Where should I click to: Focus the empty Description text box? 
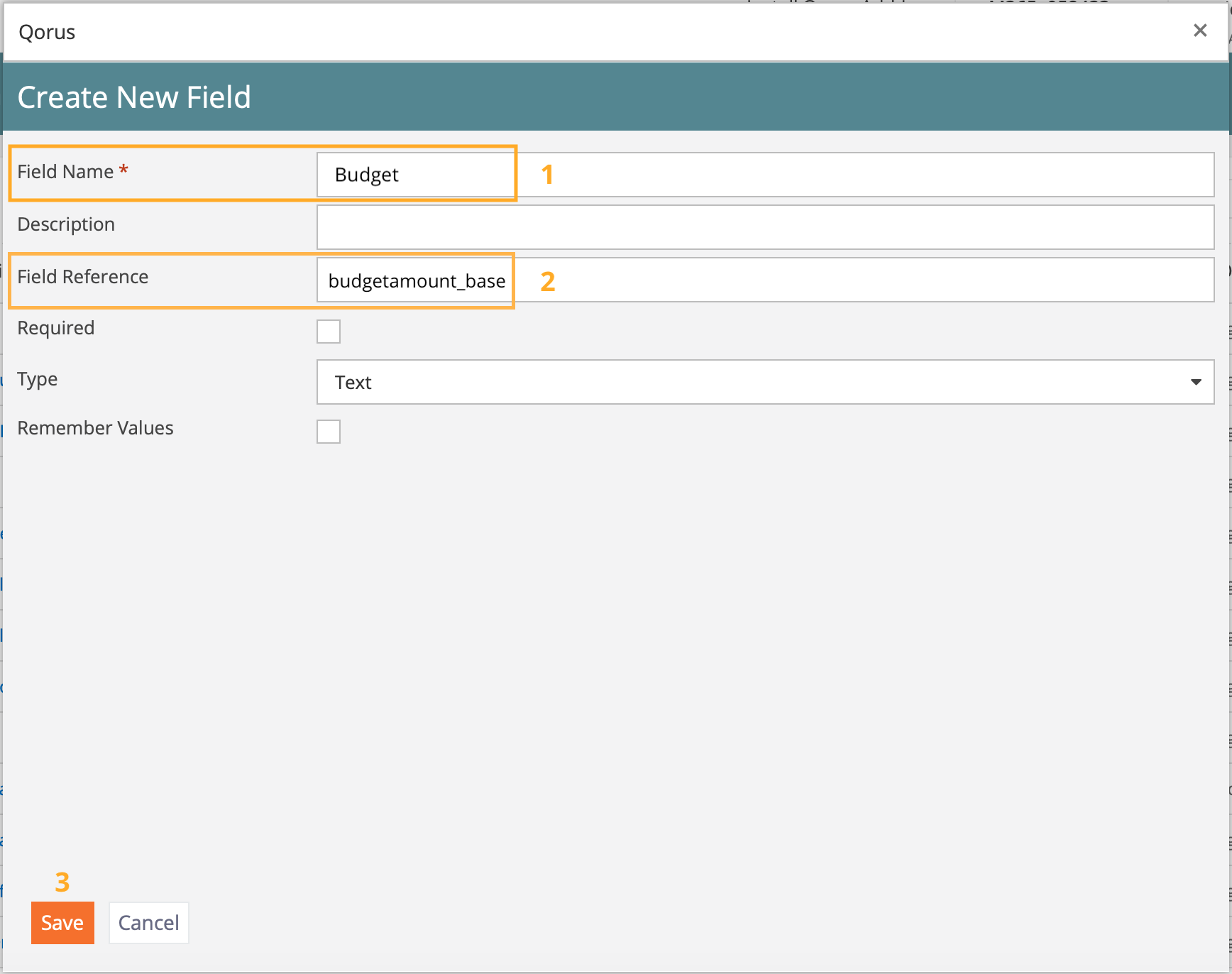point(764,227)
